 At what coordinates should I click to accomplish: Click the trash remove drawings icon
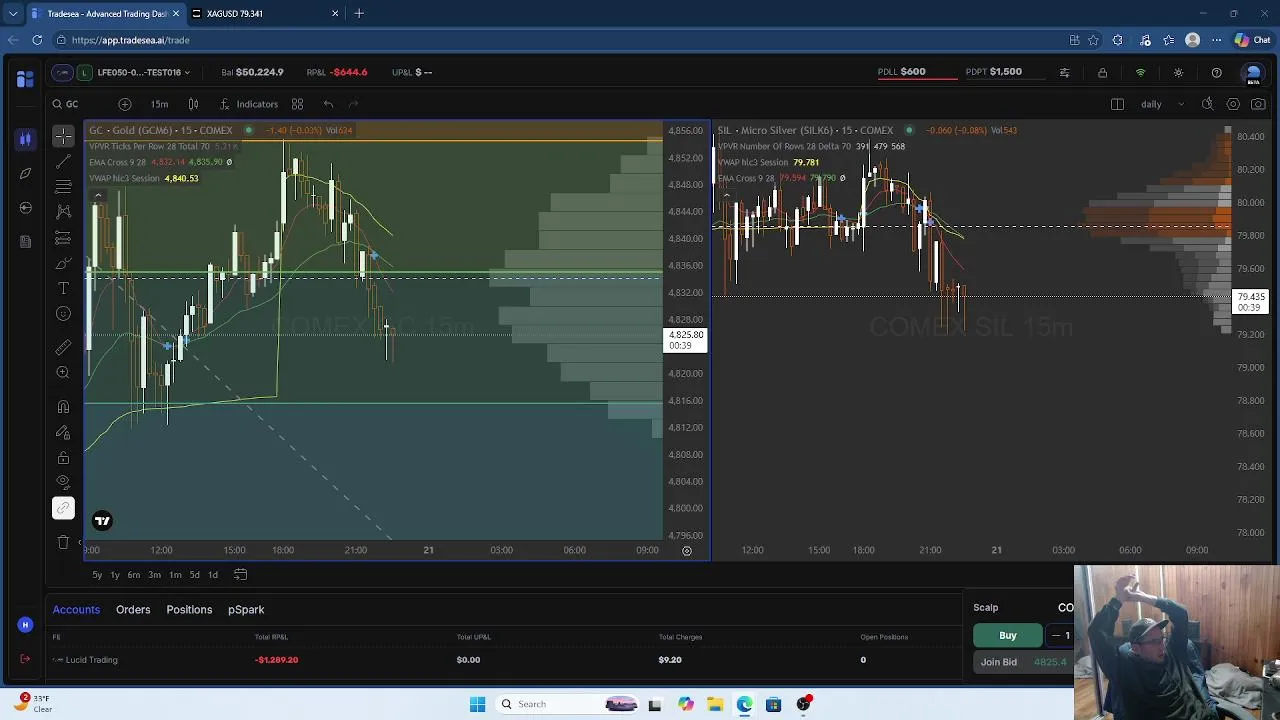63,542
